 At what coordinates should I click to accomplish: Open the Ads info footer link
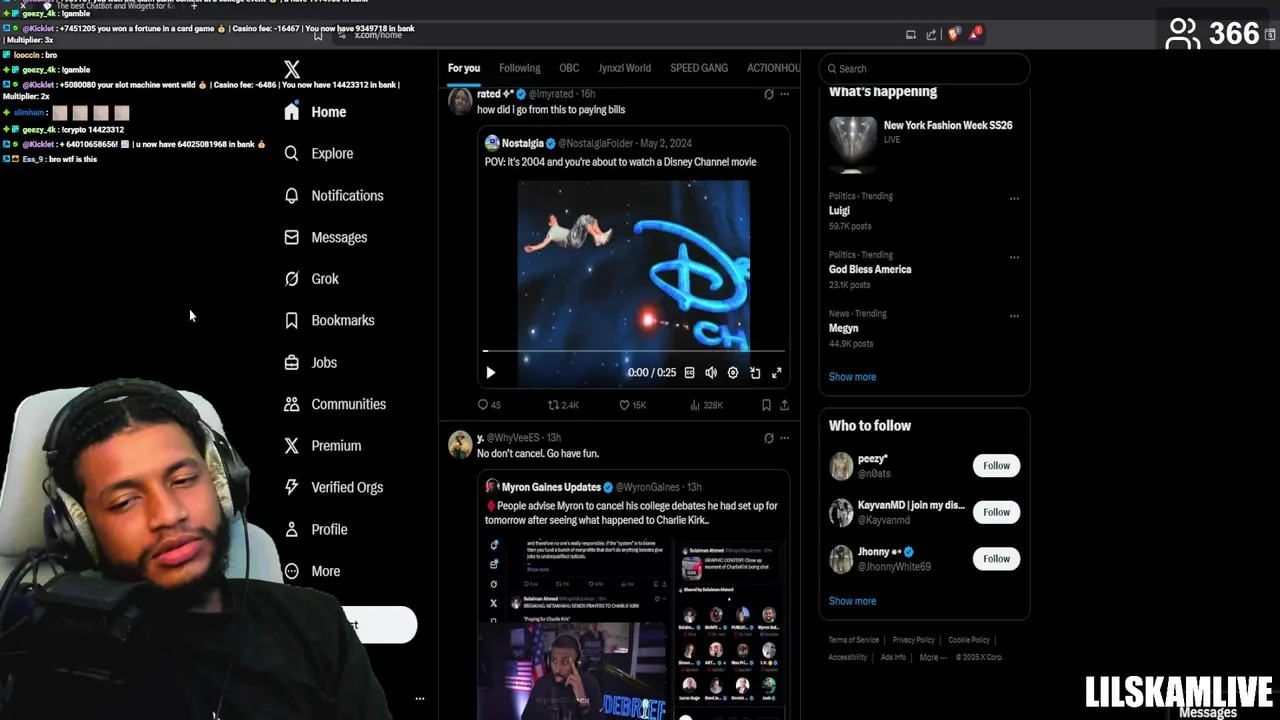[893, 657]
